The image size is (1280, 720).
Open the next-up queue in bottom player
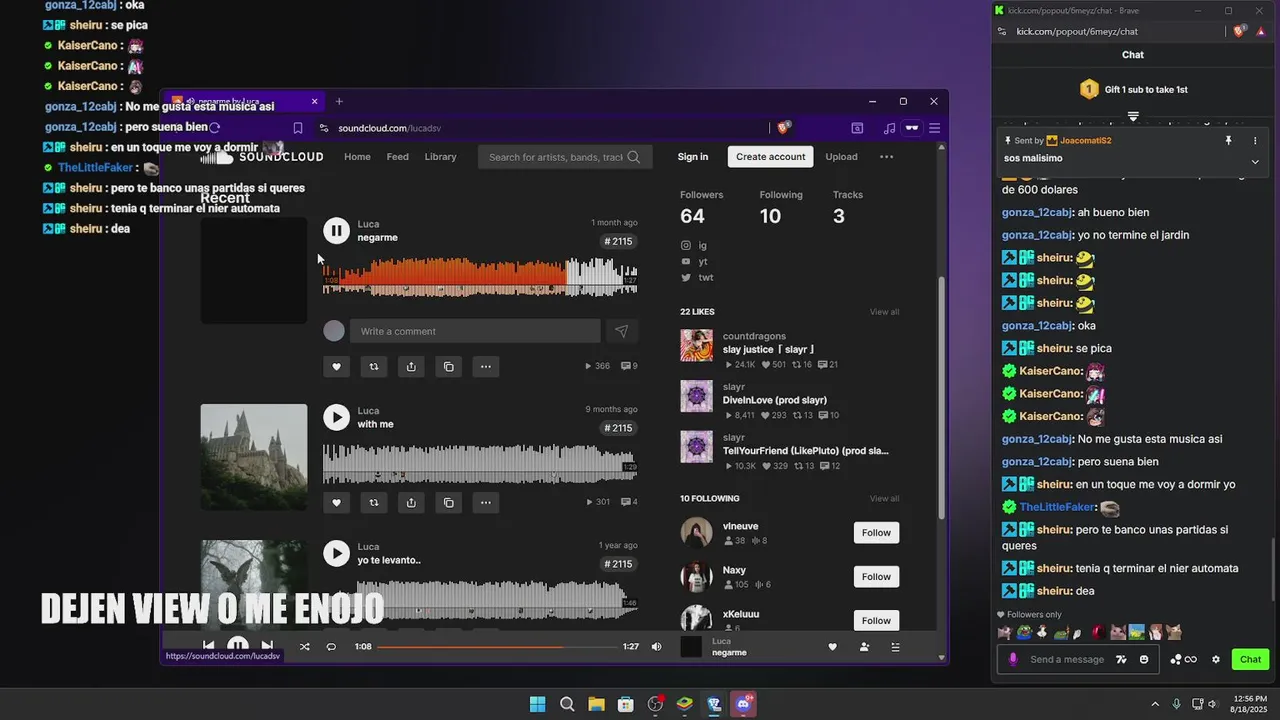[895, 647]
